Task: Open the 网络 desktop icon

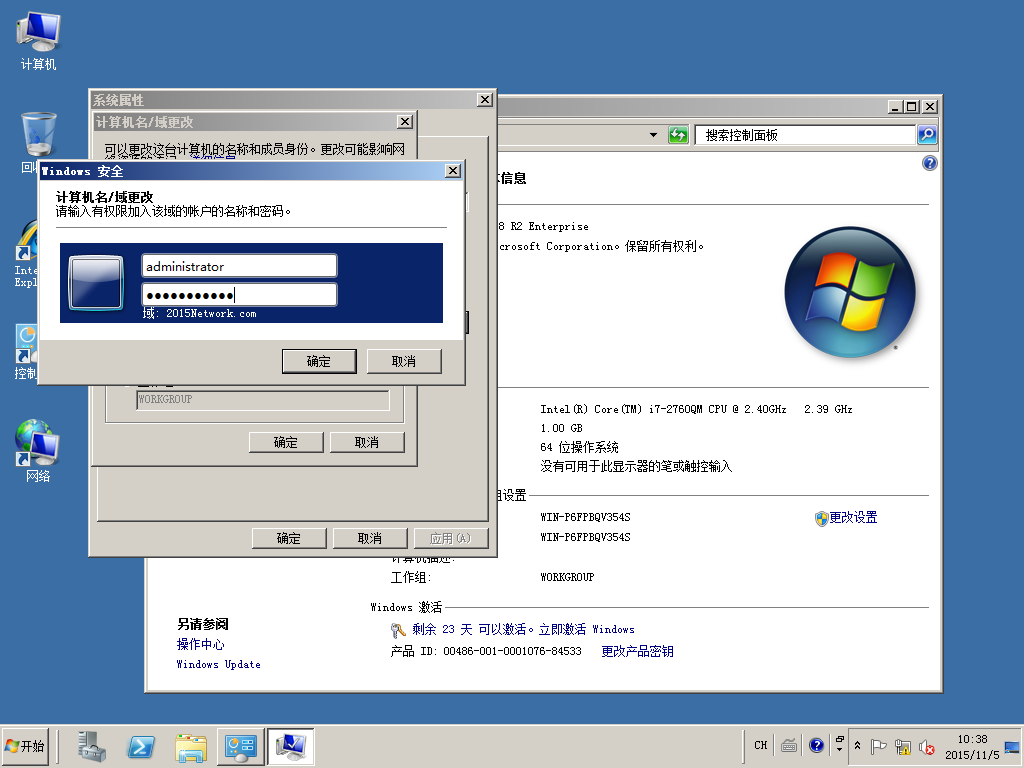Action: pyautogui.click(x=38, y=451)
